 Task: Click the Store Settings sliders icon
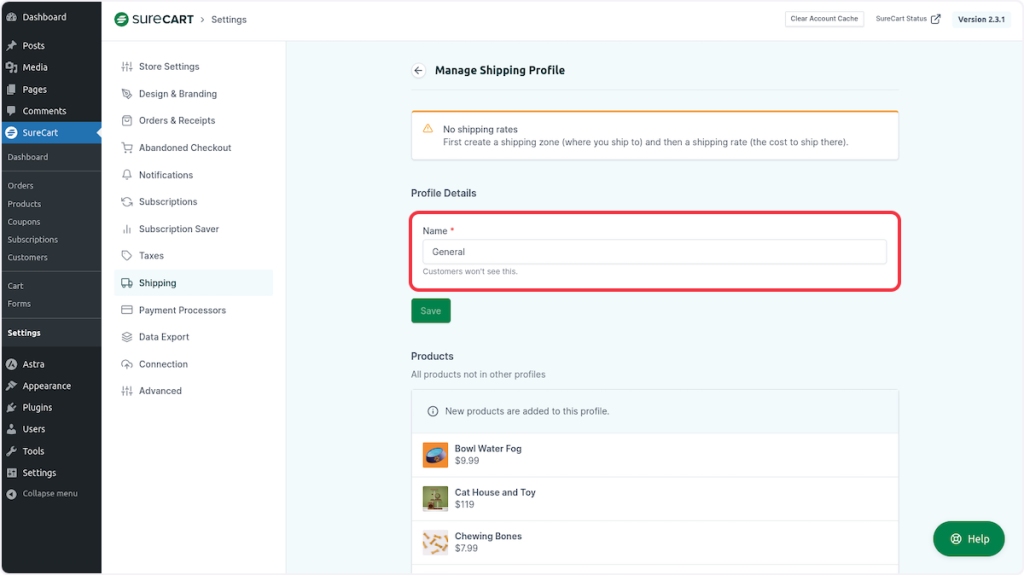tap(127, 67)
